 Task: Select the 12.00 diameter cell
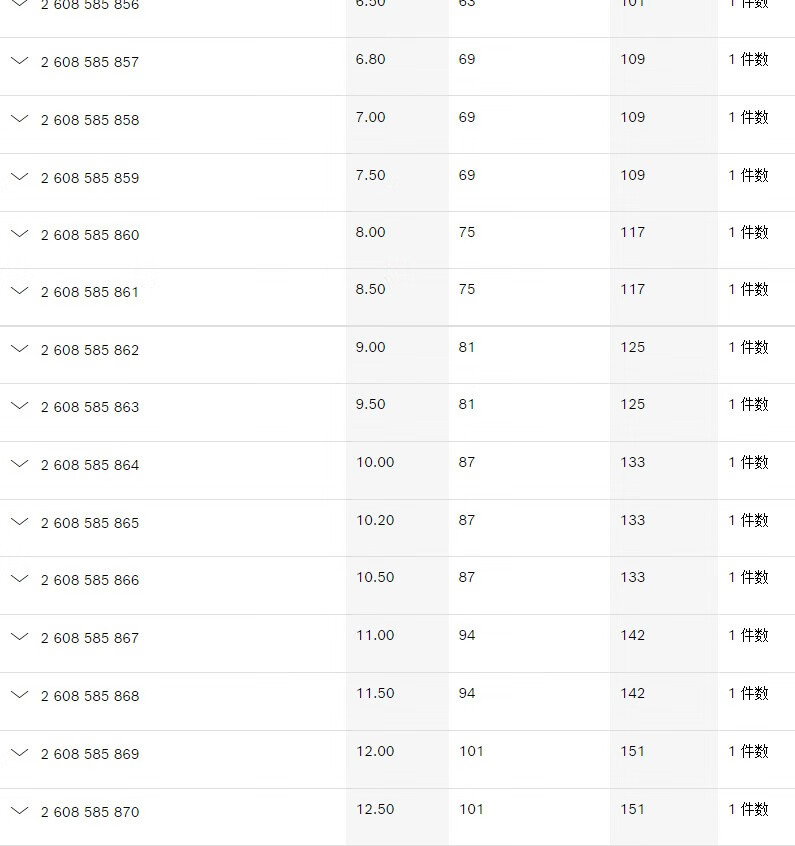[375, 751]
